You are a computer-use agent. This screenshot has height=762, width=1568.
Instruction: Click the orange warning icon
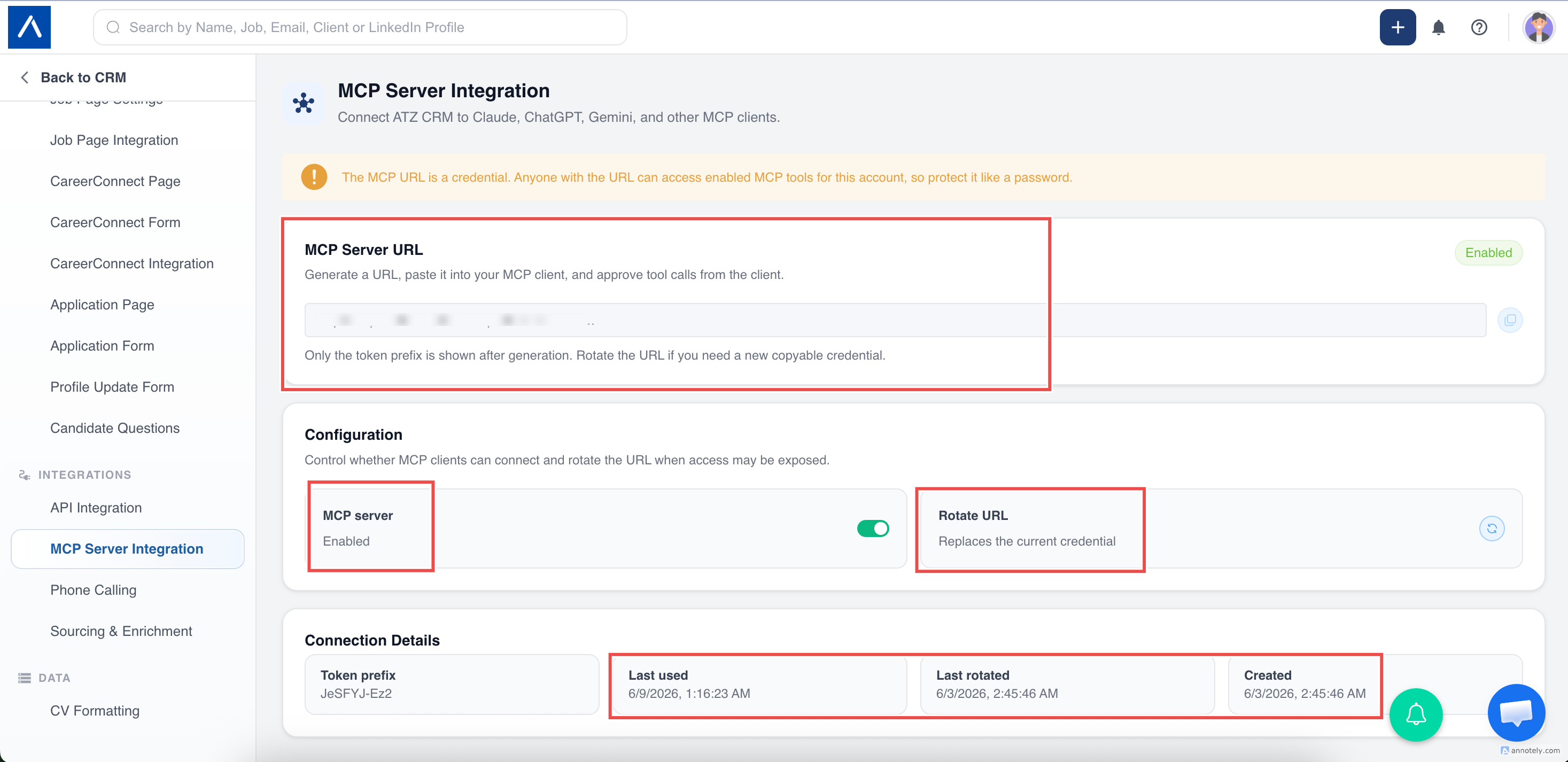(314, 177)
